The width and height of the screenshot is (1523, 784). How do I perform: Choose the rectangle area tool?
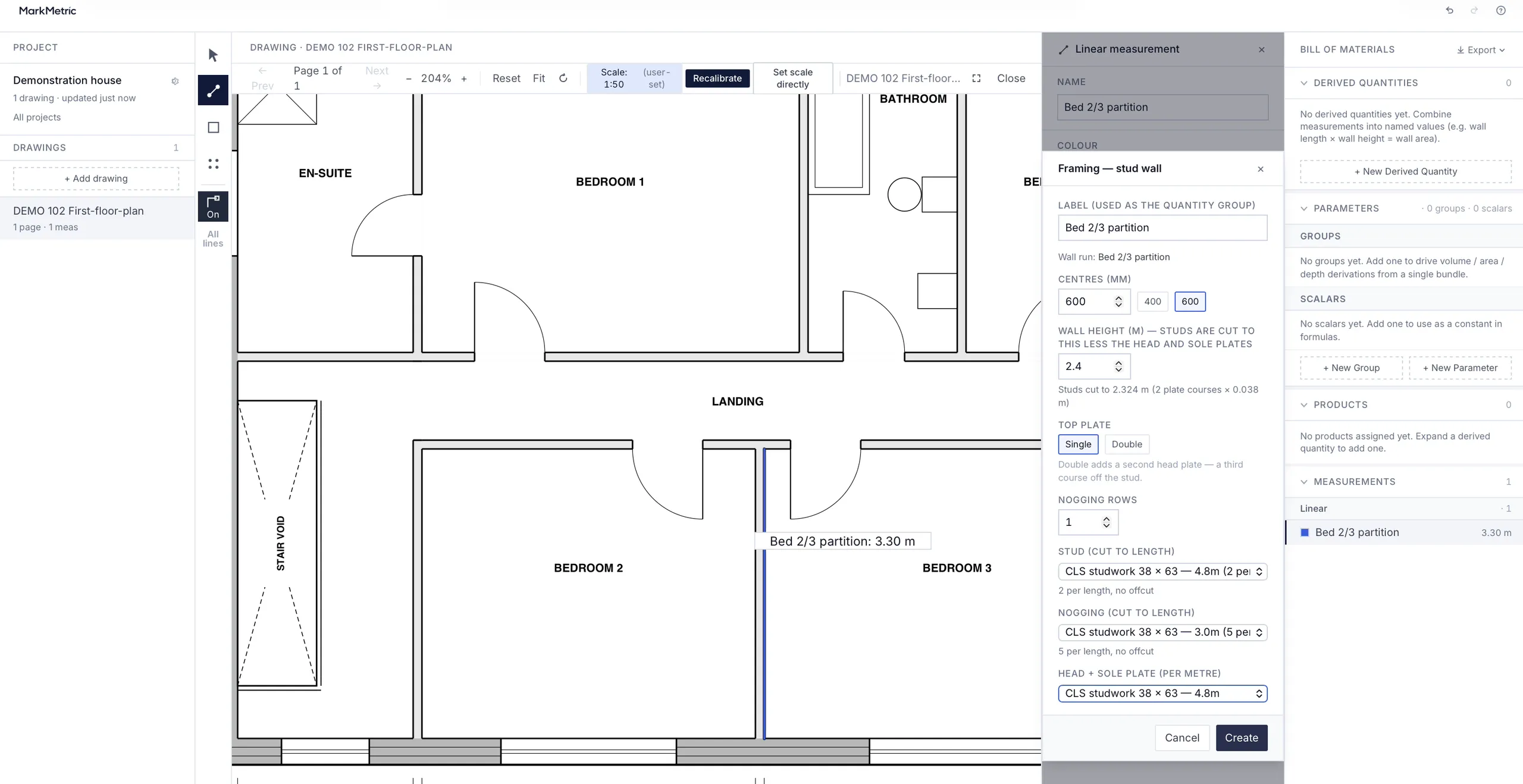(213, 127)
